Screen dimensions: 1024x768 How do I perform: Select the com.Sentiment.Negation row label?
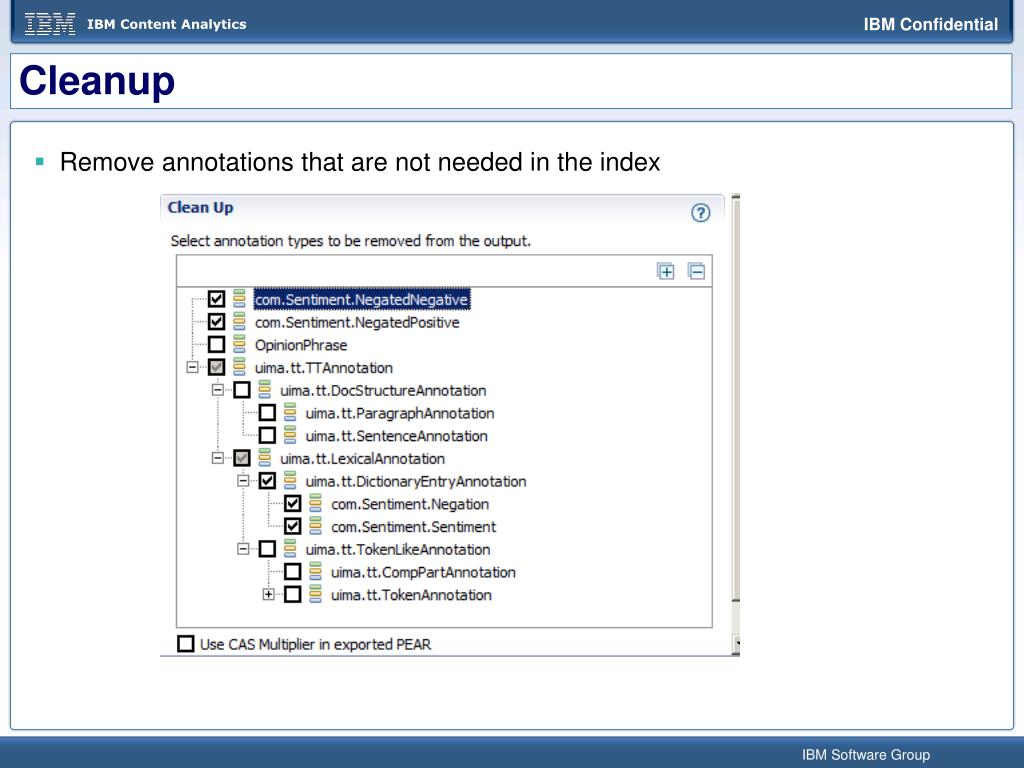pyautogui.click(x=410, y=504)
